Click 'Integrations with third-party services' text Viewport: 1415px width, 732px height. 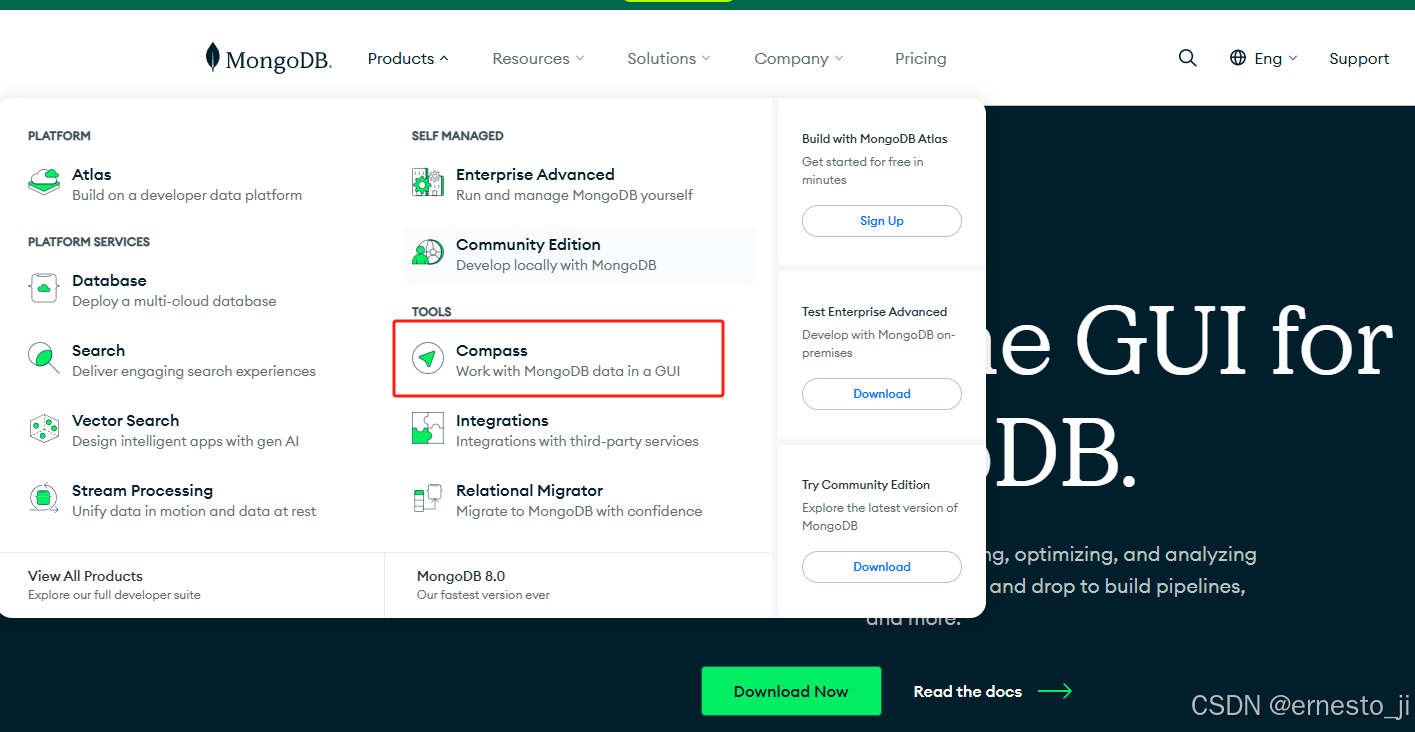click(577, 441)
